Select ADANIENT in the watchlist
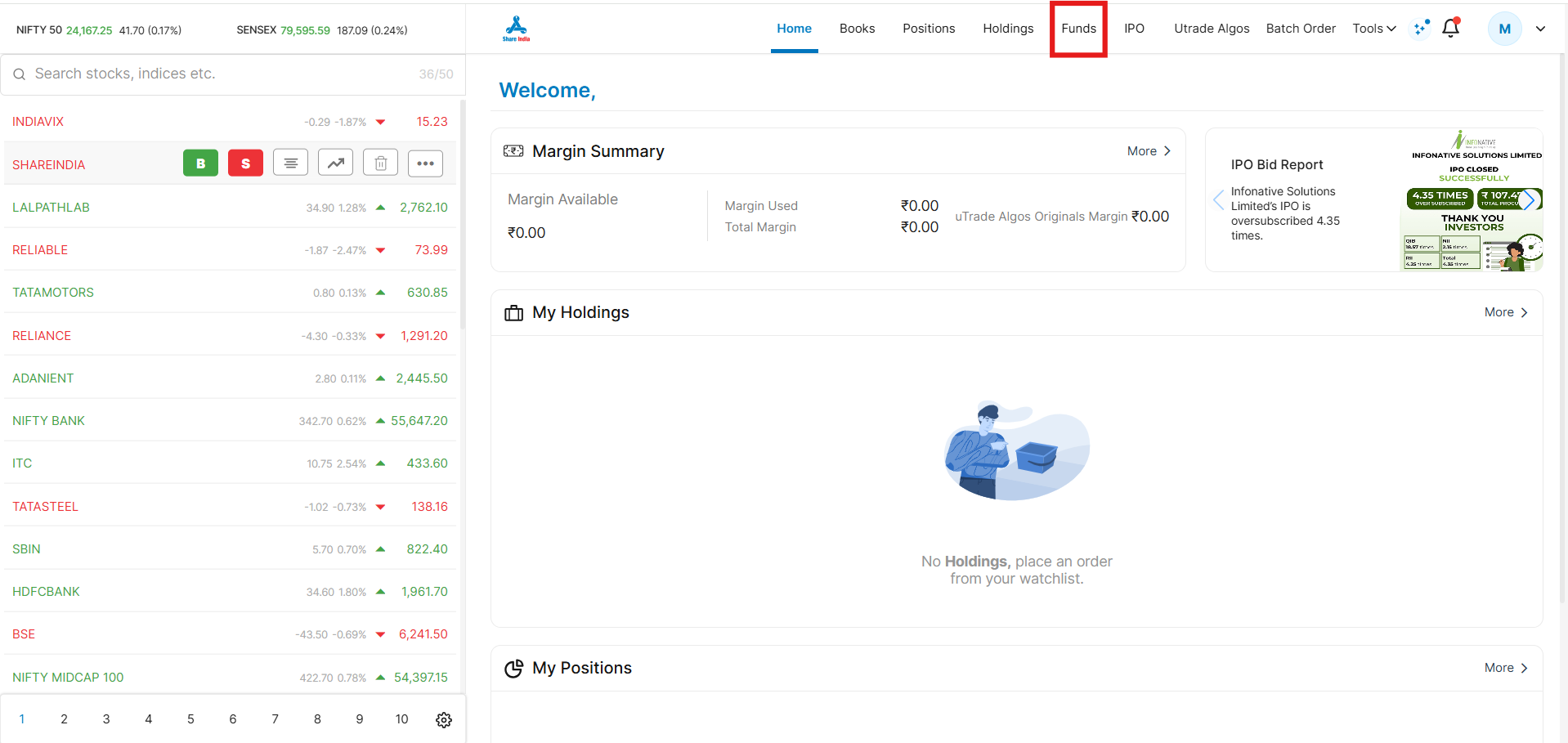 [230, 378]
